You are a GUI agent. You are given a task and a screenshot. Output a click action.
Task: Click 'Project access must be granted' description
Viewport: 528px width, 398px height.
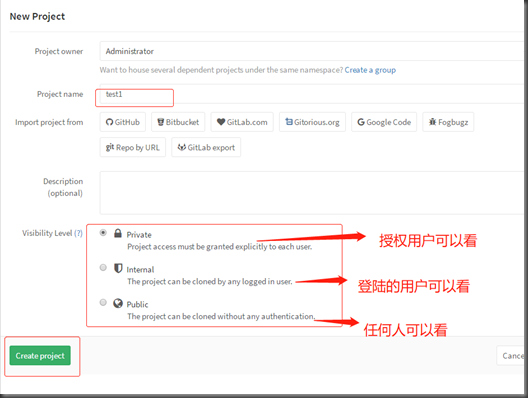click(x=220, y=247)
